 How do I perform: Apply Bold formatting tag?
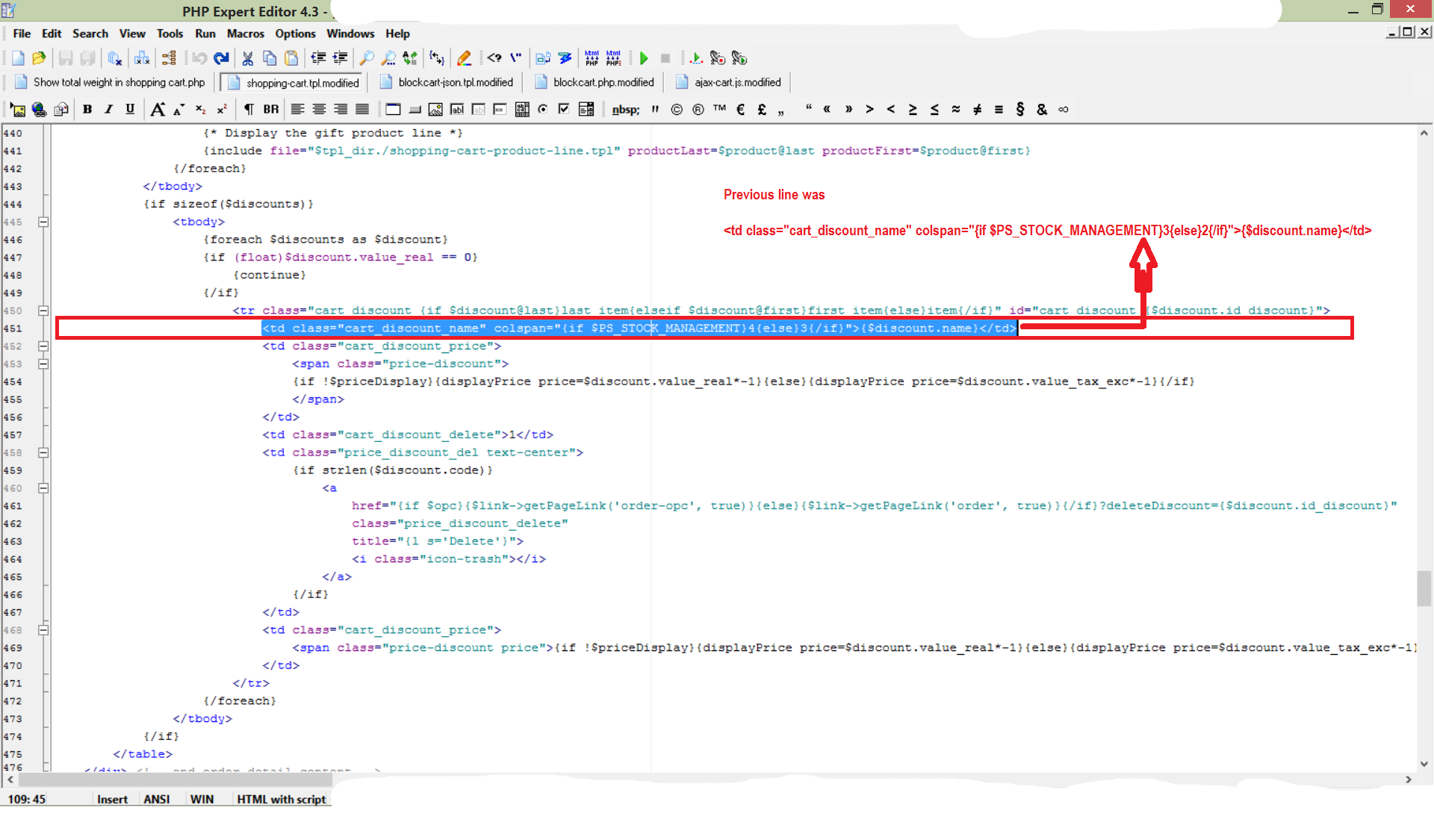coord(87,110)
